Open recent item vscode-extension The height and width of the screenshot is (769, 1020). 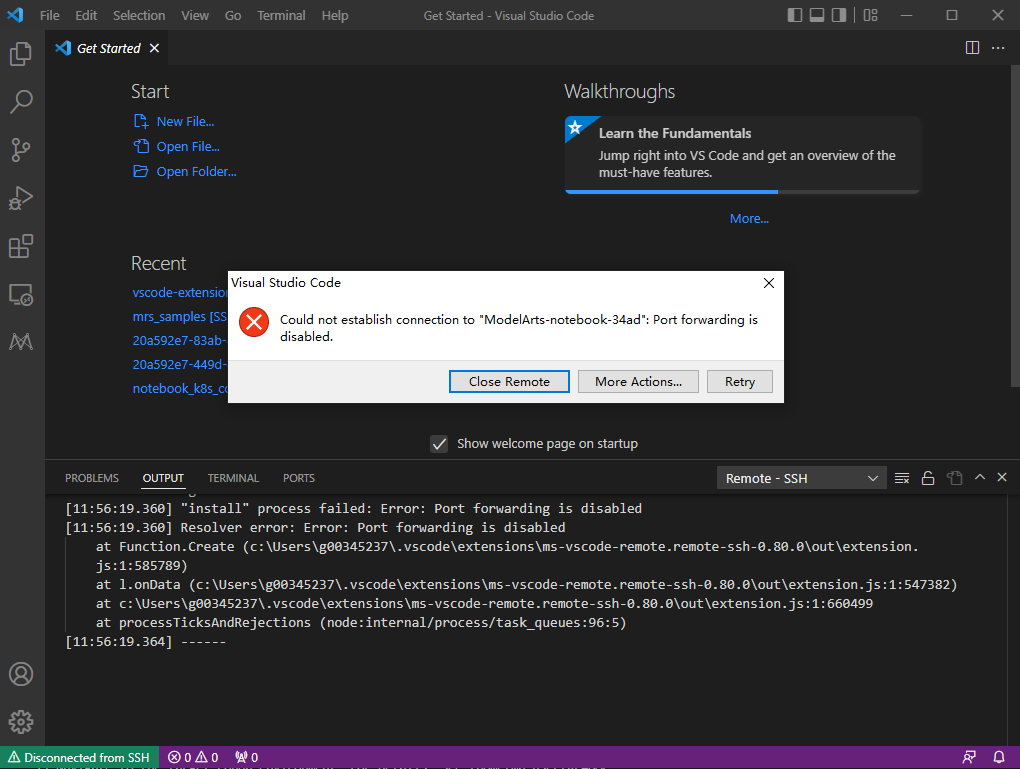pos(180,293)
